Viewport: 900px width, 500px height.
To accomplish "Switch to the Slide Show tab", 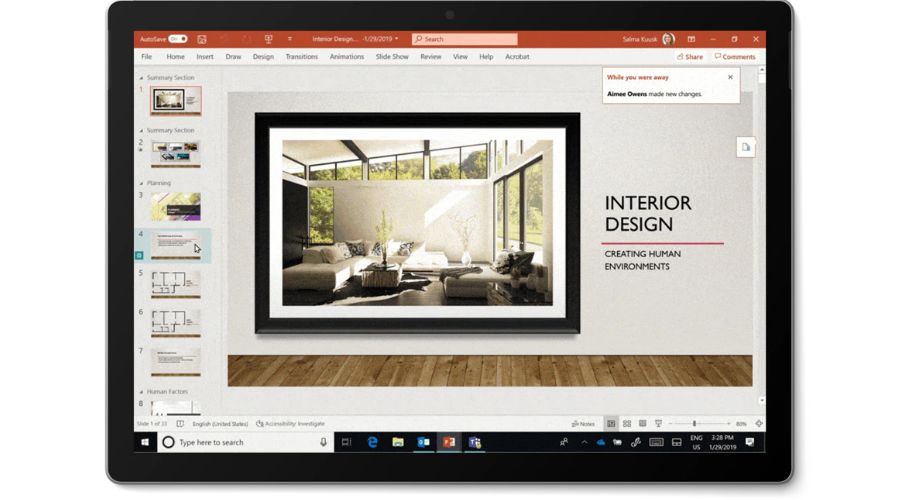I will [x=392, y=57].
